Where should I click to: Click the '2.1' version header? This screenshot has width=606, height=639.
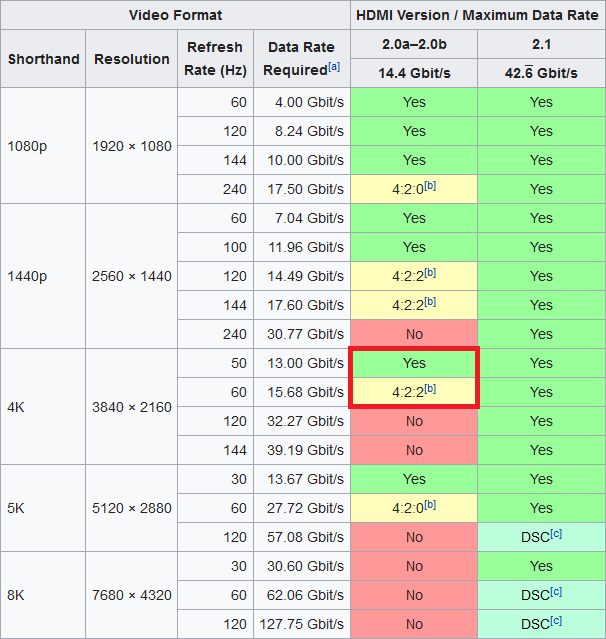coord(541,44)
